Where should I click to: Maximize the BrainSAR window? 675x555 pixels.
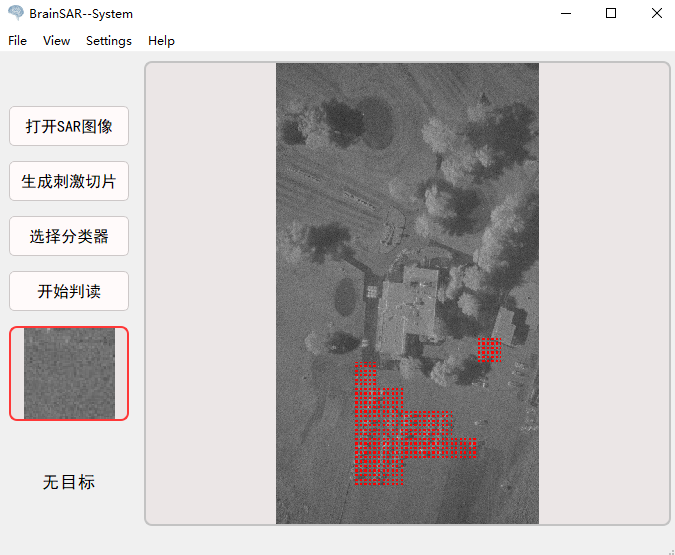coord(610,13)
